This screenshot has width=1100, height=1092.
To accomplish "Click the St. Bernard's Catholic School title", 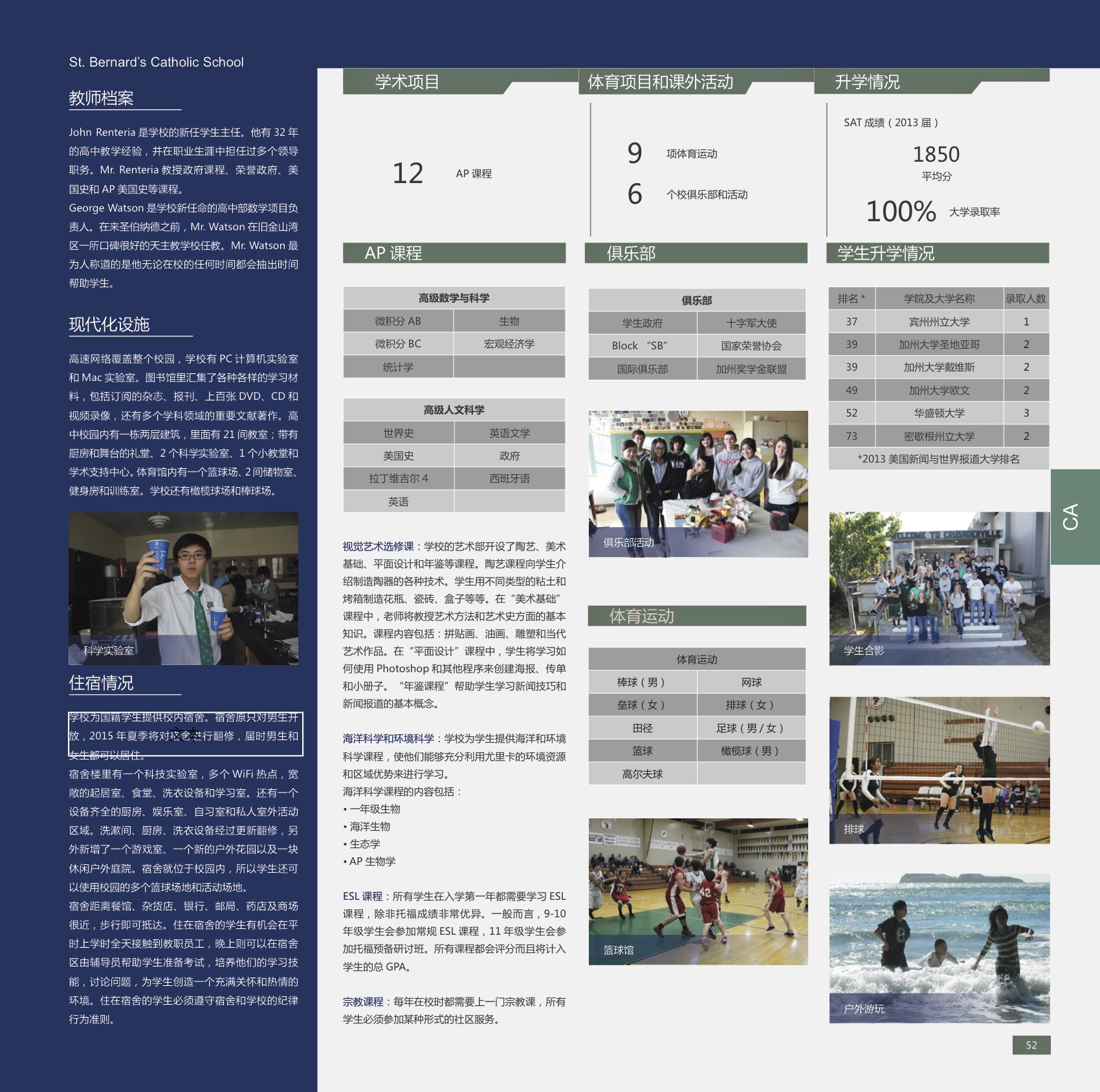I will tap(157, 62).
